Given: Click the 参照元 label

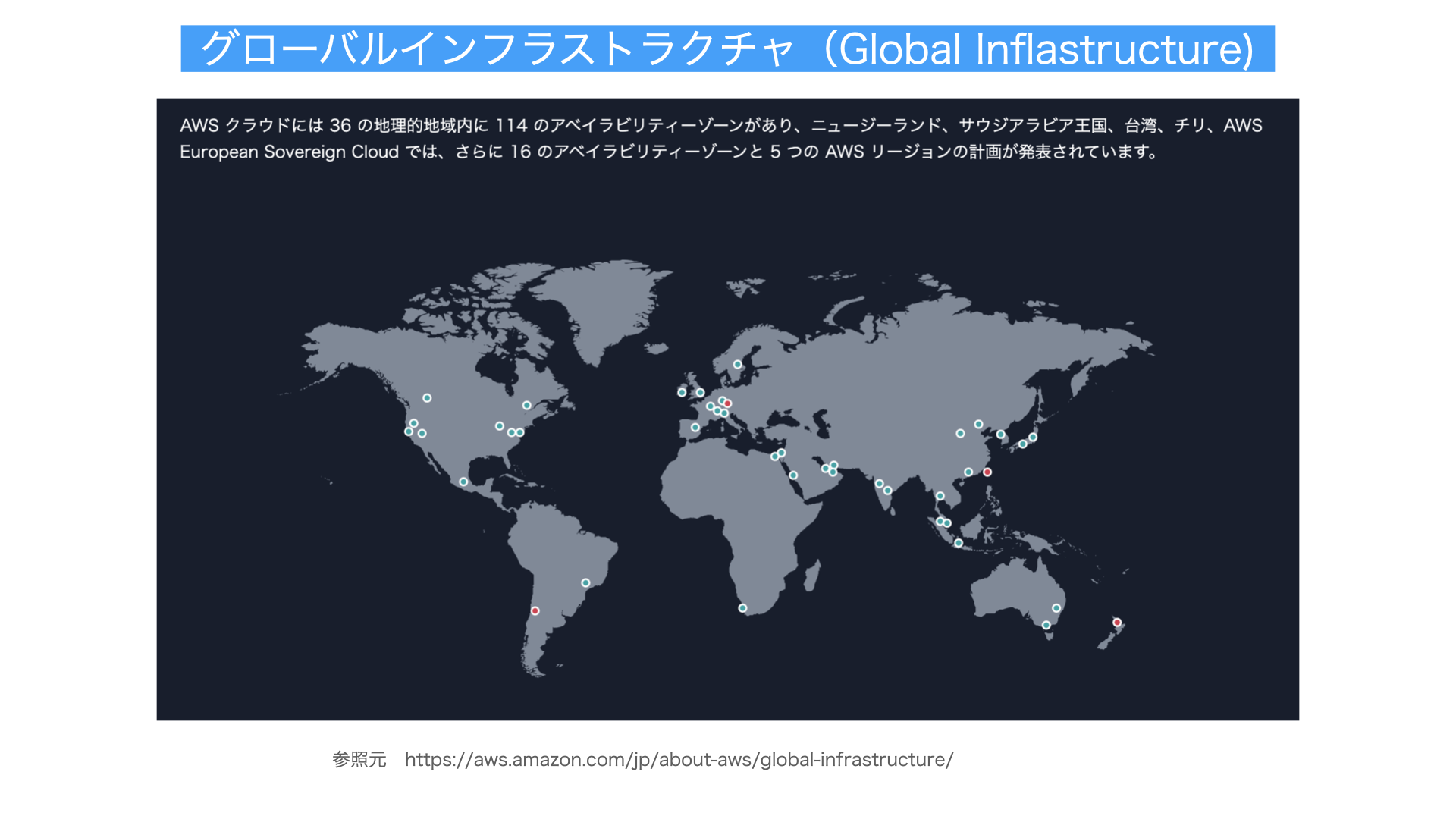Looking at the screenshot, I should tap(359, 759).
